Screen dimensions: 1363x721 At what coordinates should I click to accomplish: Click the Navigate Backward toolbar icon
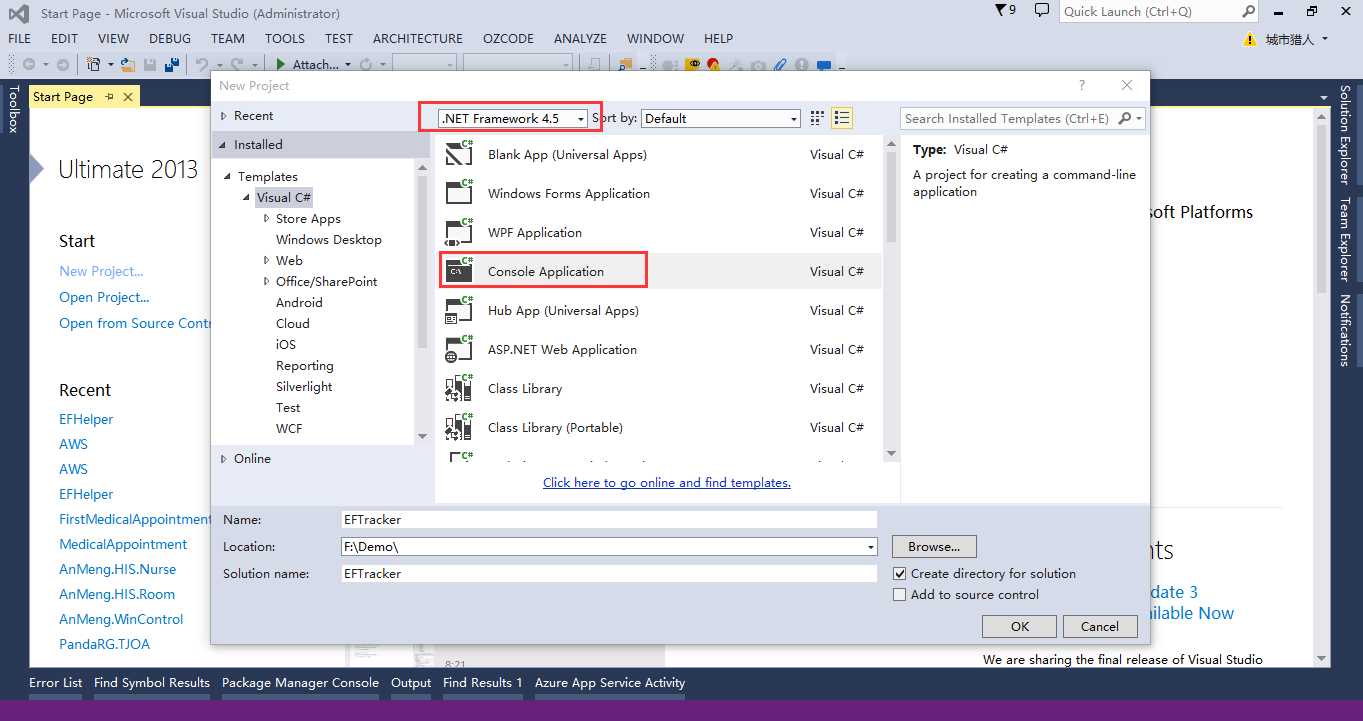pos(29,64)
